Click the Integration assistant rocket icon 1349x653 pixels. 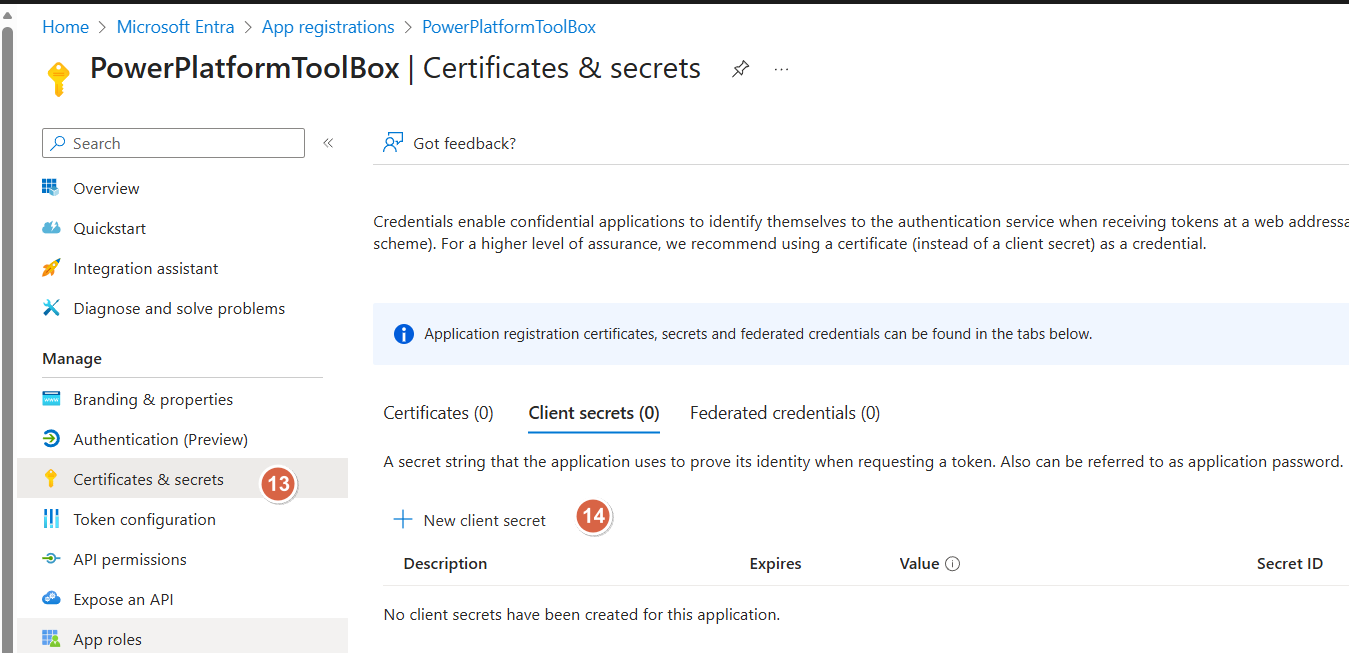(x=52, y=268)
